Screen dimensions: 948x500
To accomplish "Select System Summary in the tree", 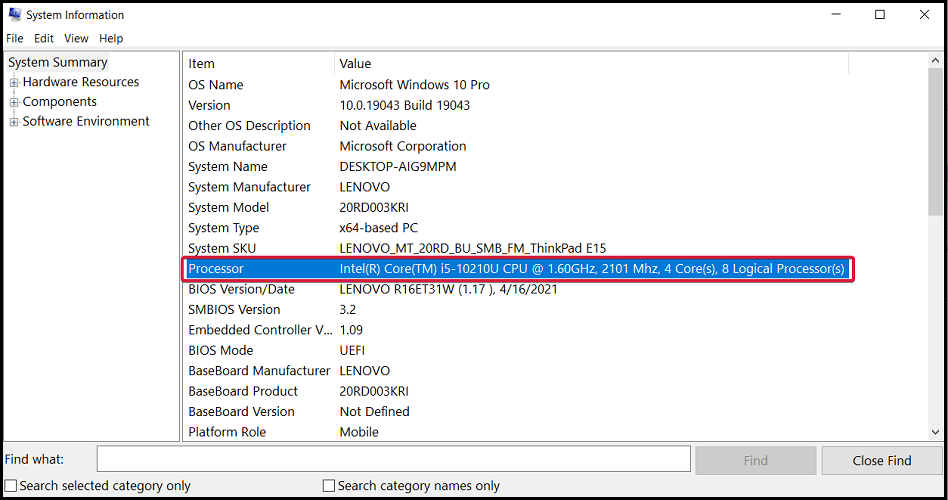I will click(x=58, y=62).
